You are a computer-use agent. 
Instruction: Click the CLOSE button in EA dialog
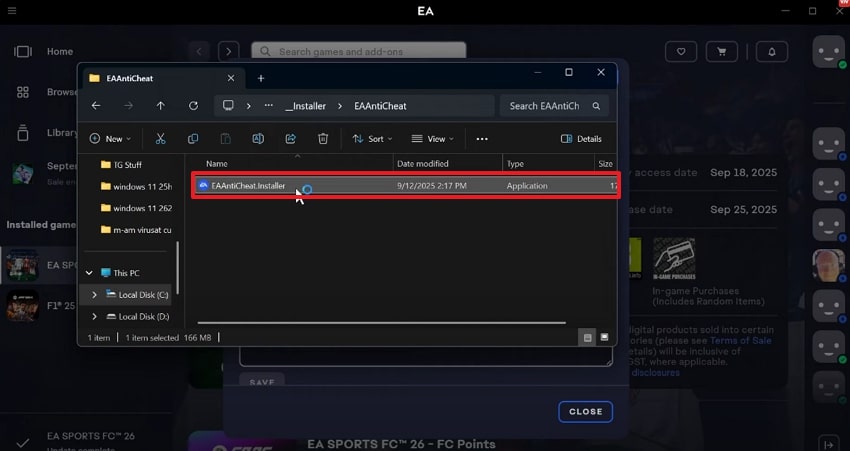[x=585, y=411]
